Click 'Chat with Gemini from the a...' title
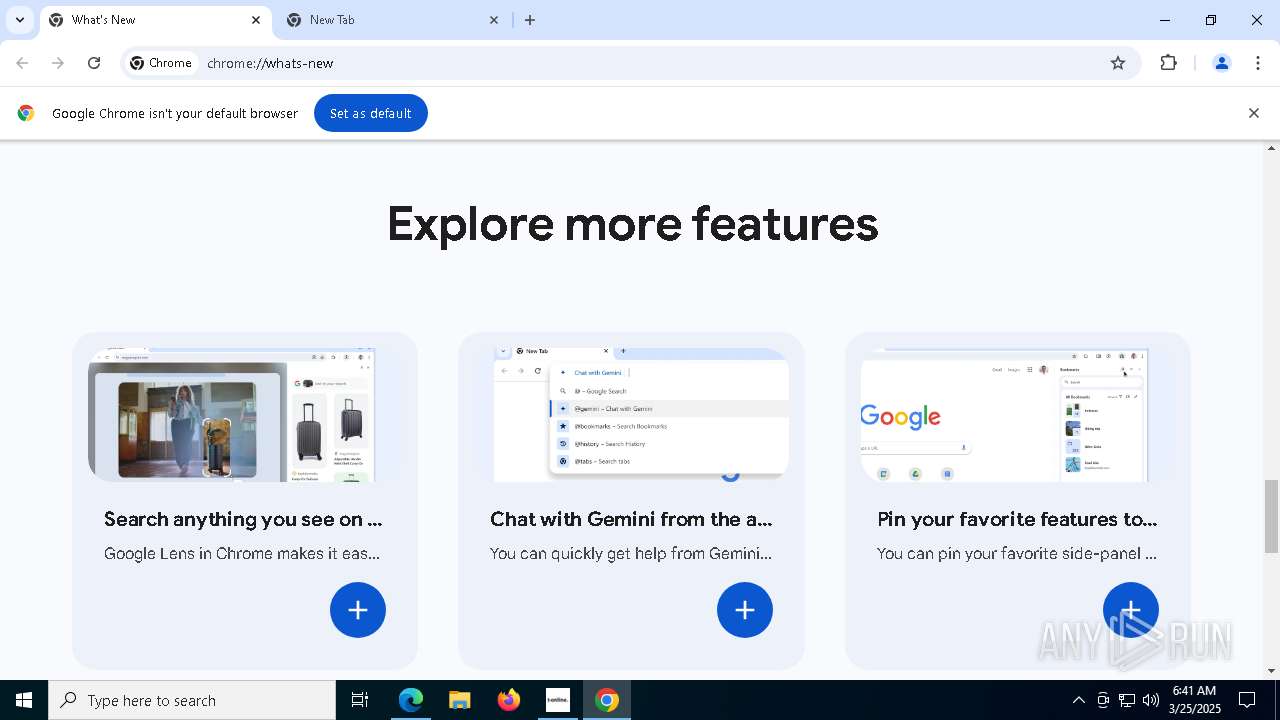The height and width of the screenshot is (720, 1280). pos(631,519)
